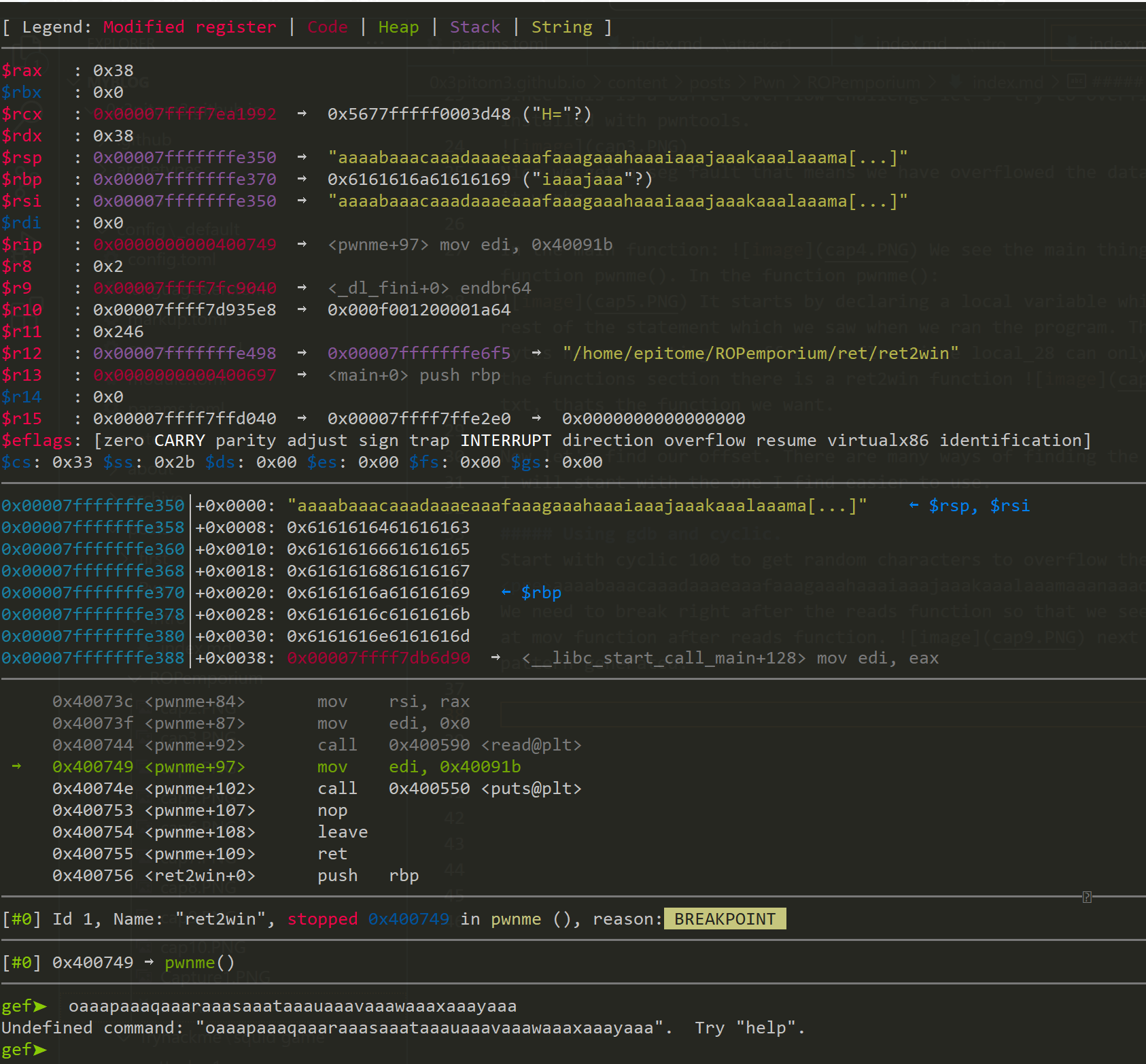Click the 'Modified register' legend entry

190,27
